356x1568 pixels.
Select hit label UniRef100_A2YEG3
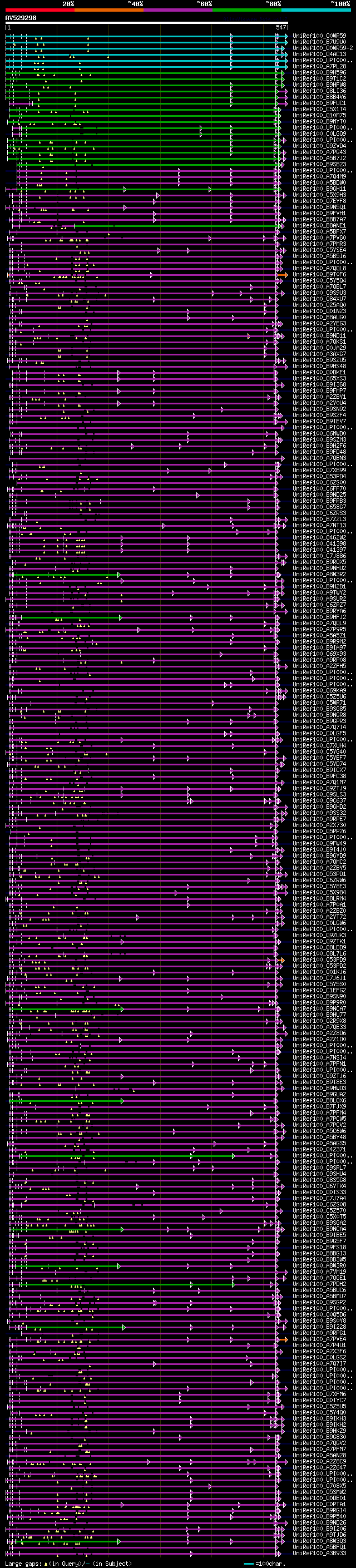tap(319, 323)
